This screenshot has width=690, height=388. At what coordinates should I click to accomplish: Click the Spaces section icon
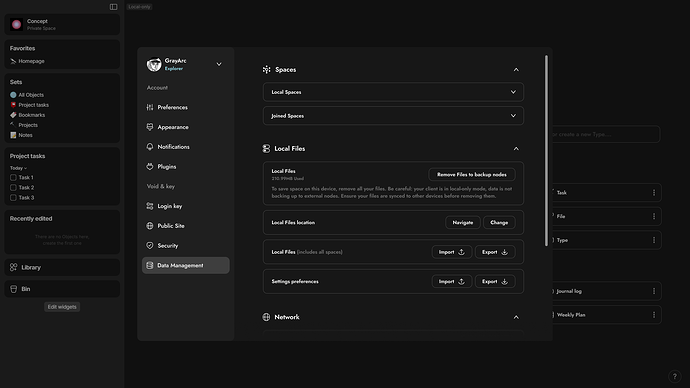(266, 70)
